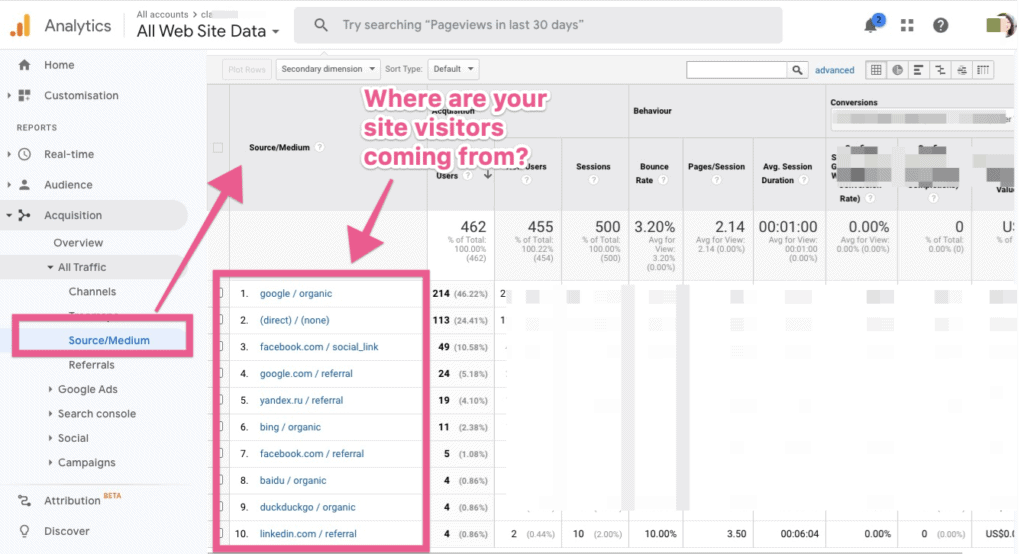The height and width of the screenshot is (554, 1024).
Task: Switch to Term cloud view icon
Action: pos(961,69)
